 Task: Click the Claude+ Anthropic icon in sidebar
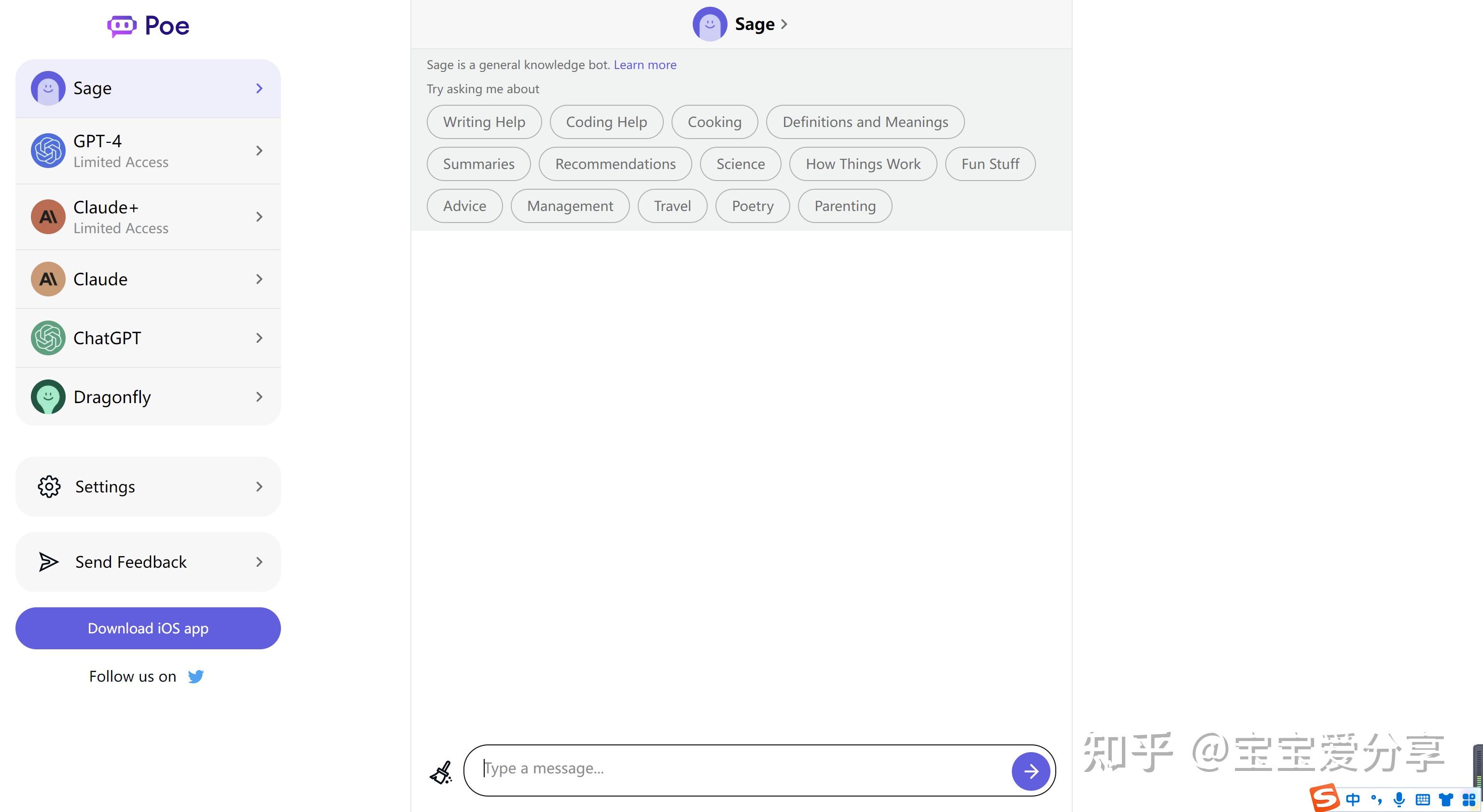click(48, 217)
